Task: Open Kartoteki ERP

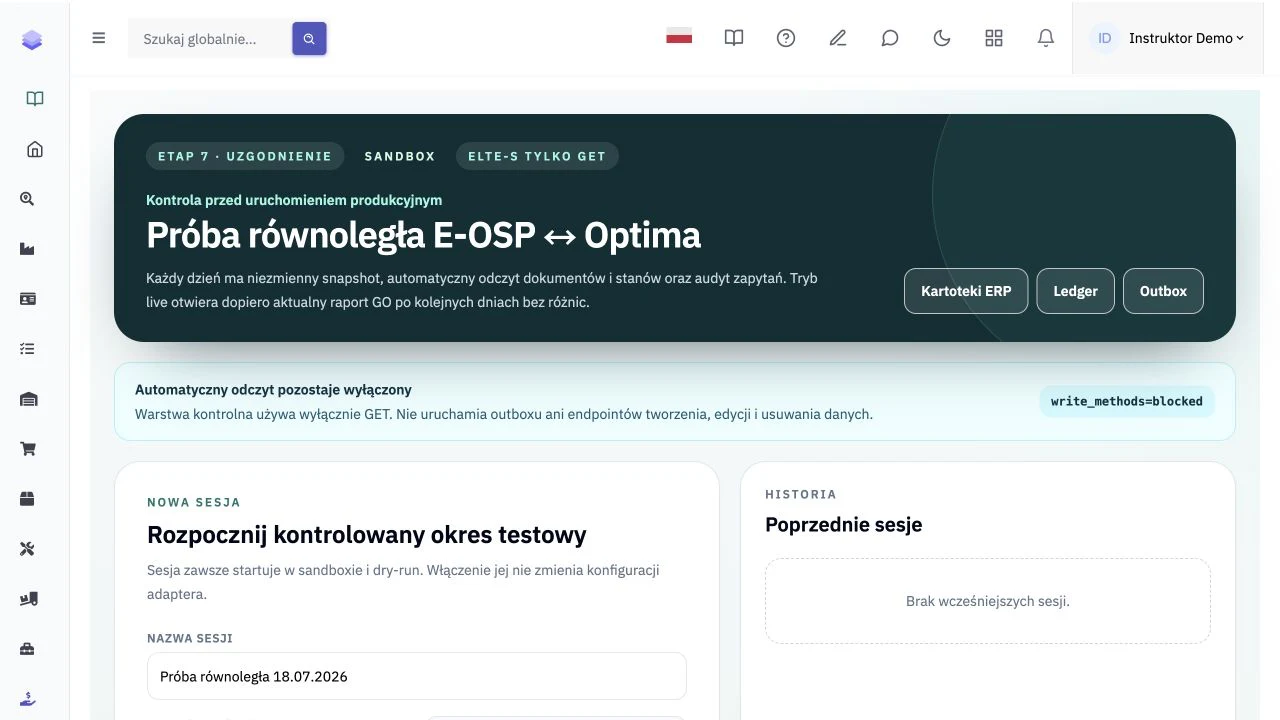Action: coord(966,291)
